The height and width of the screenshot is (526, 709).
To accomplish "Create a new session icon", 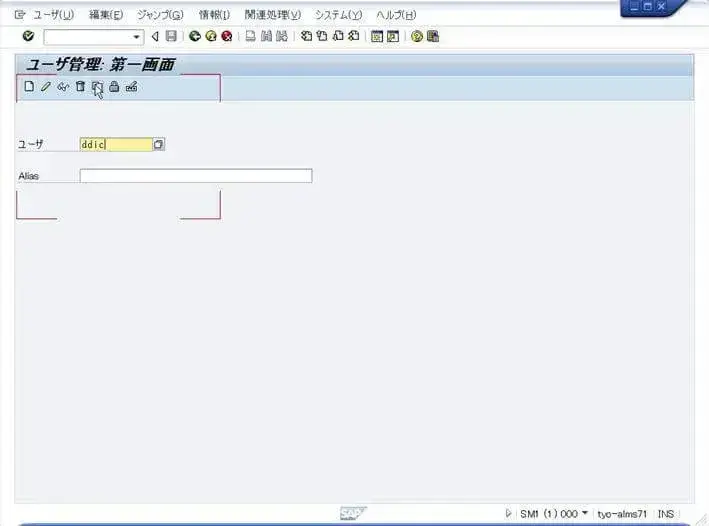I will (x=377, y=36).
